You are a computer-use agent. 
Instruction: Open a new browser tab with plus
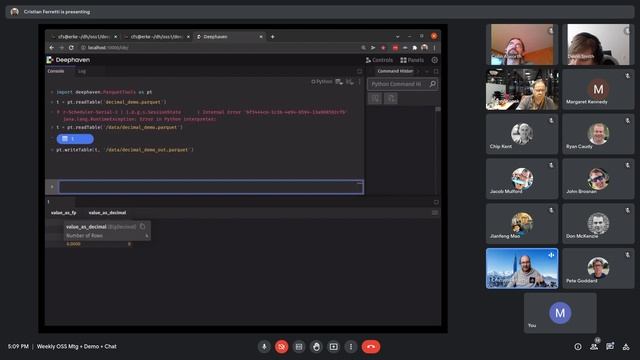click(272, 37)
